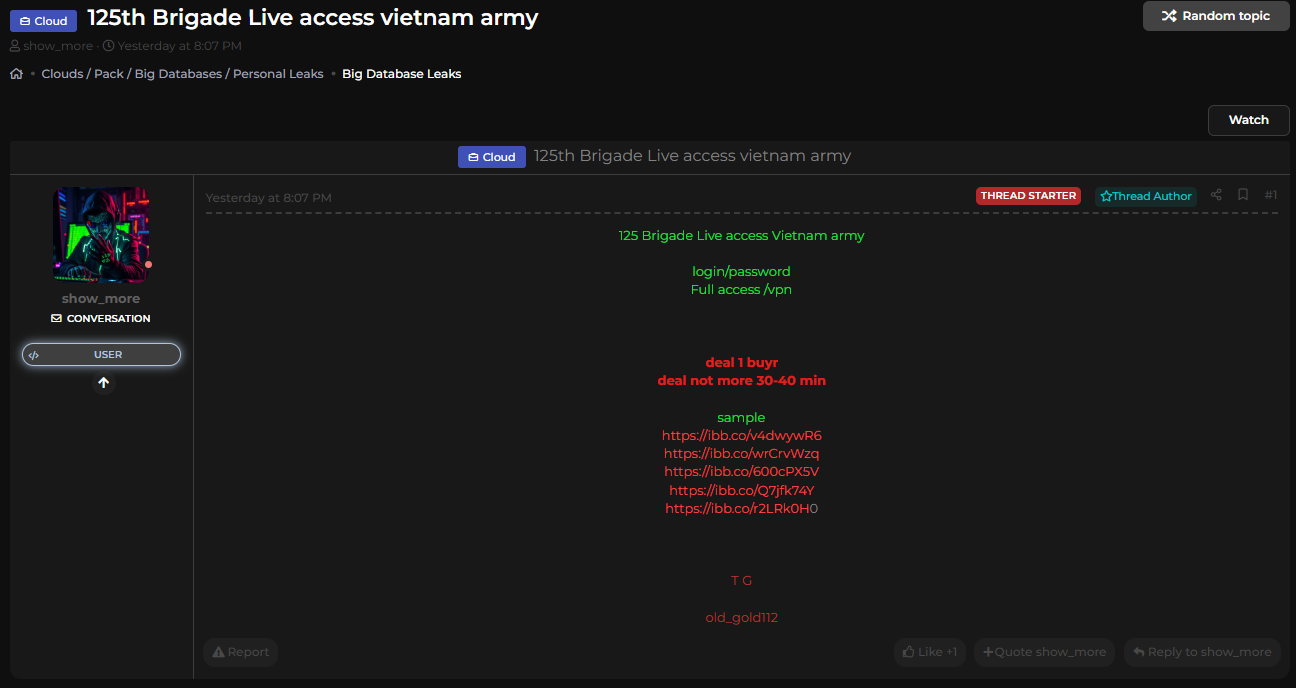Click the Random topic shuffle button

tap(1215, 16)
